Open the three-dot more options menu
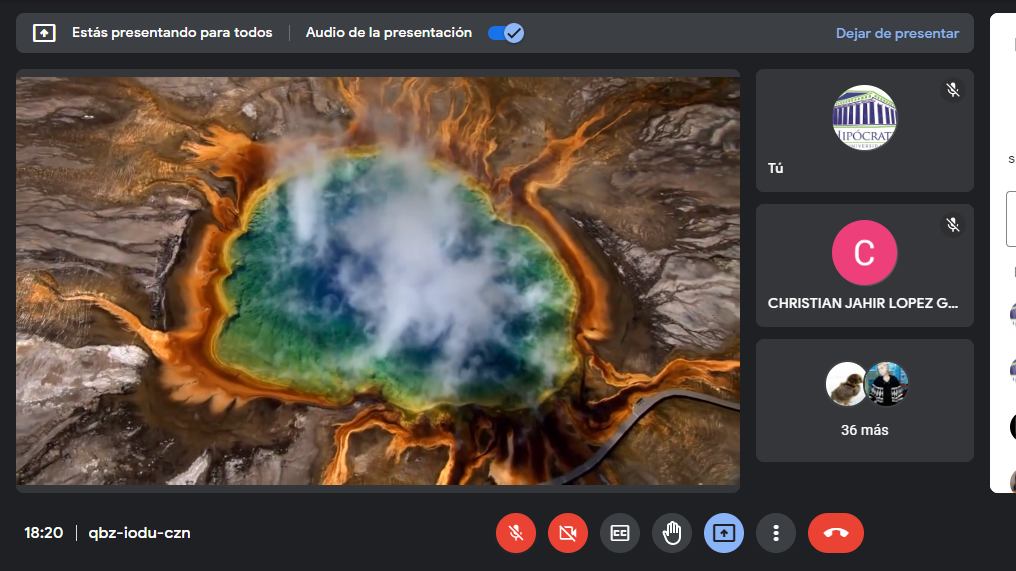The image size is (1016, 571). coord(776,533)
